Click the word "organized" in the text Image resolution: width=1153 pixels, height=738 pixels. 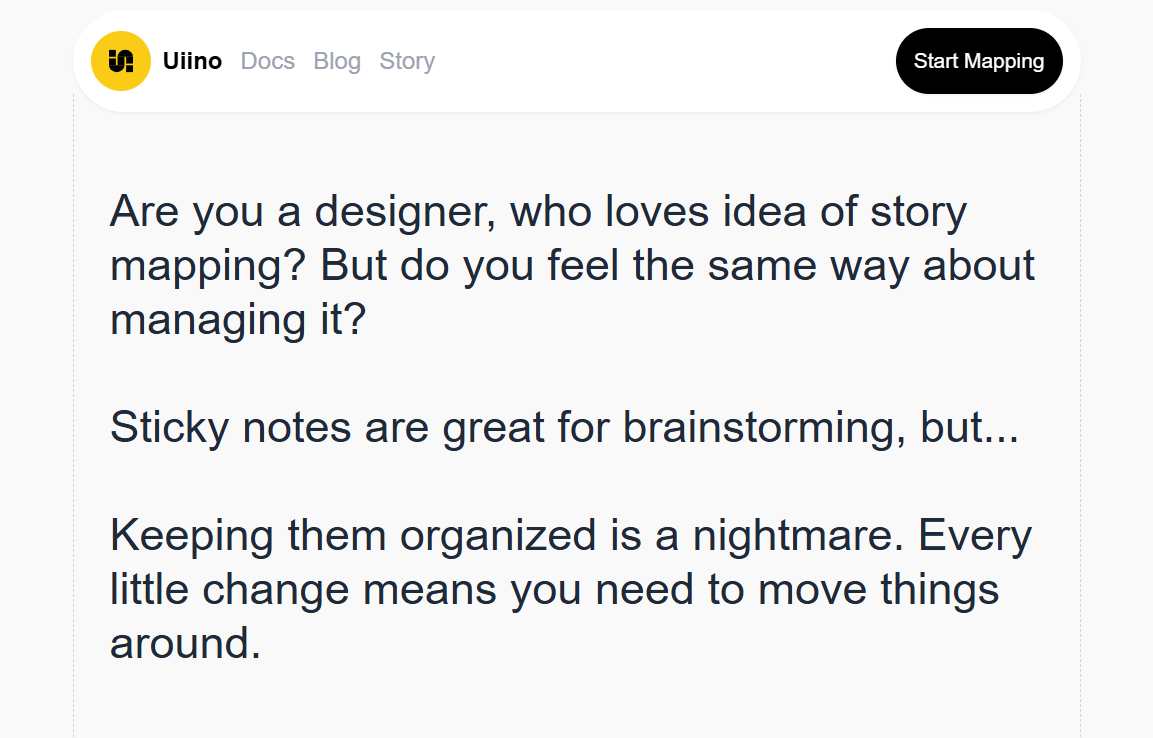pos(498,536)
